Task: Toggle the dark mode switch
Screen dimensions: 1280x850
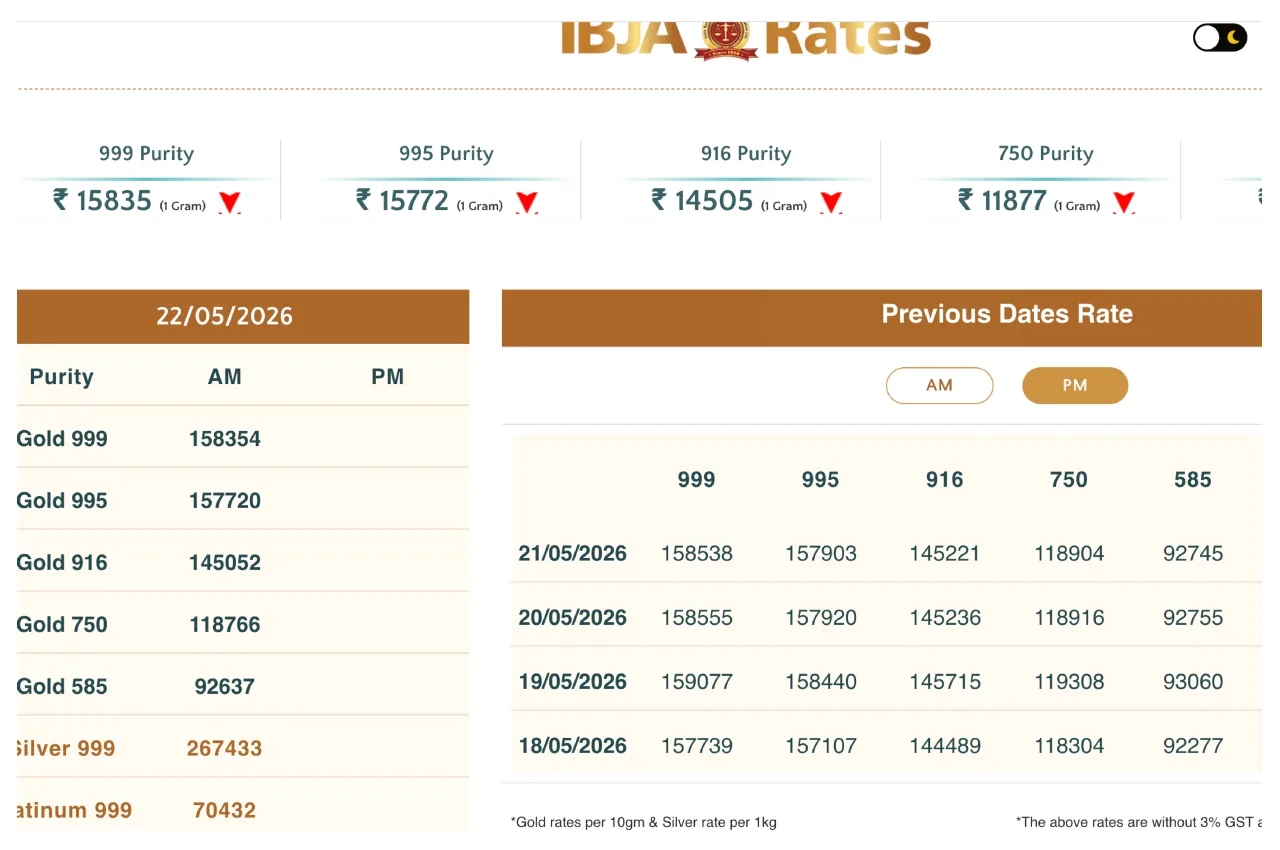Action: tap(1220, 38)
